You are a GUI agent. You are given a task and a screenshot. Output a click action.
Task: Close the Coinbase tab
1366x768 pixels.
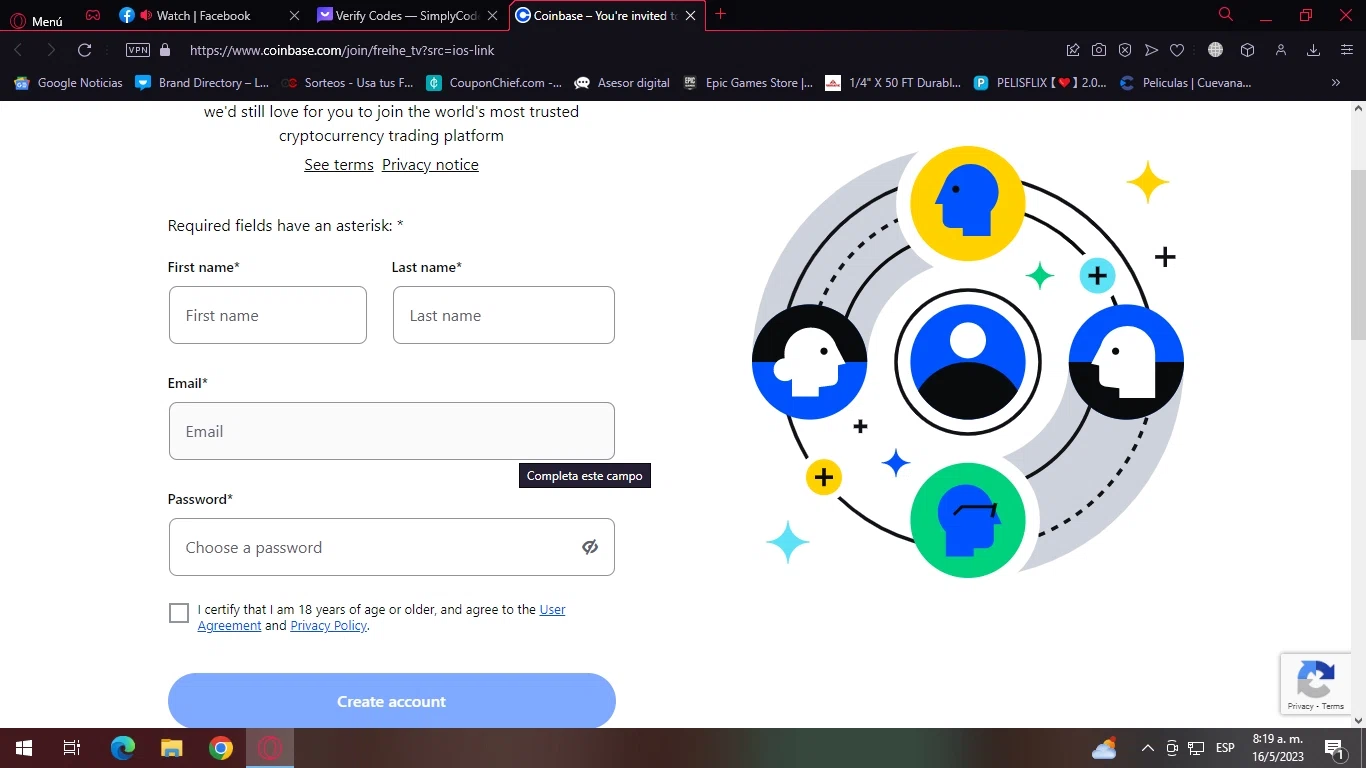[x=690, y=16]
